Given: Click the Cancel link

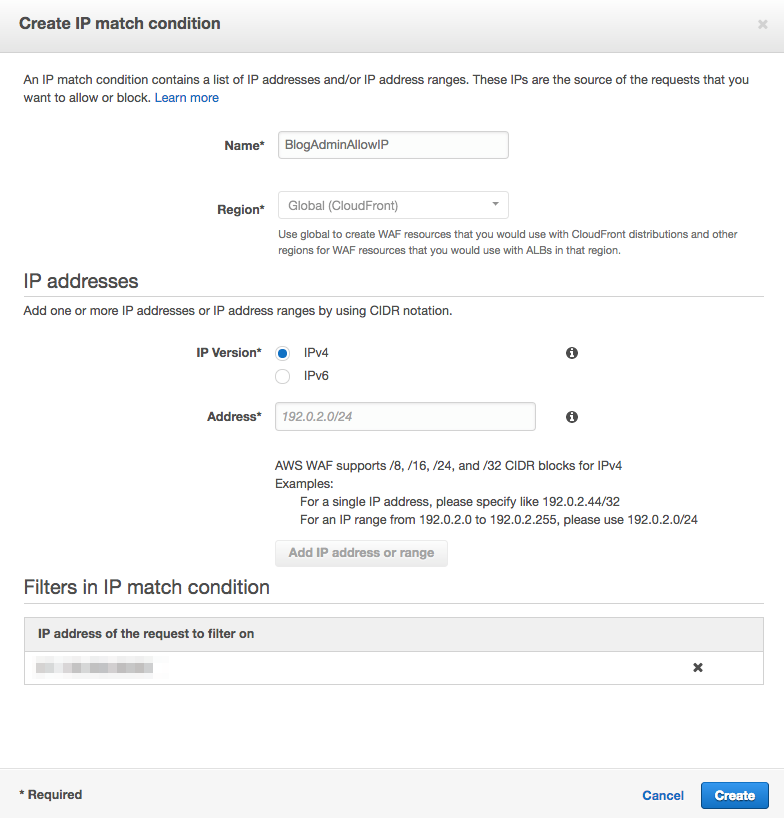Looking at the screenshot, I should pos(662,795).
